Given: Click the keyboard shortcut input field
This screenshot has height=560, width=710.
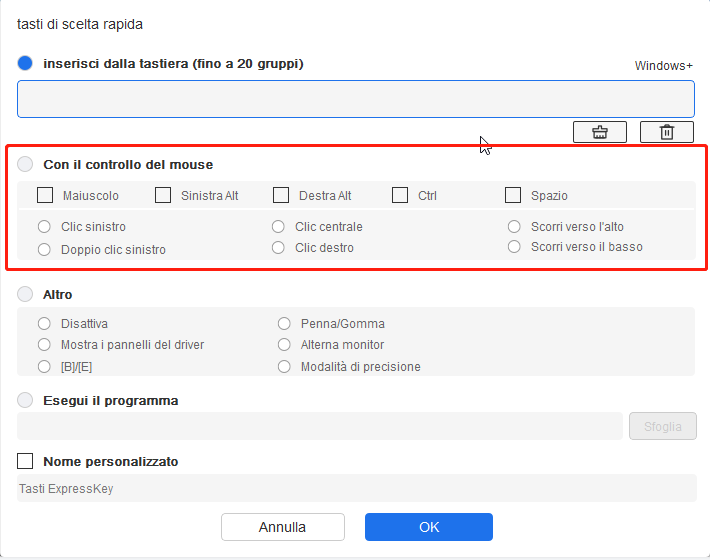Looking at the screenshot, I should pos(356,99).
